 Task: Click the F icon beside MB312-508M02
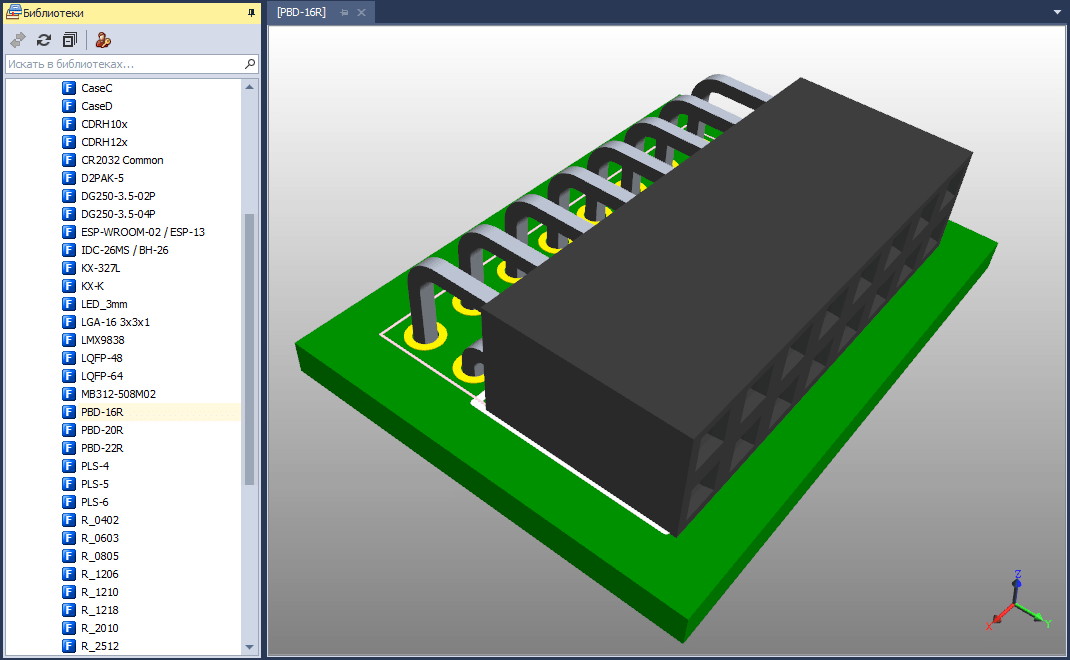[68, 394]
